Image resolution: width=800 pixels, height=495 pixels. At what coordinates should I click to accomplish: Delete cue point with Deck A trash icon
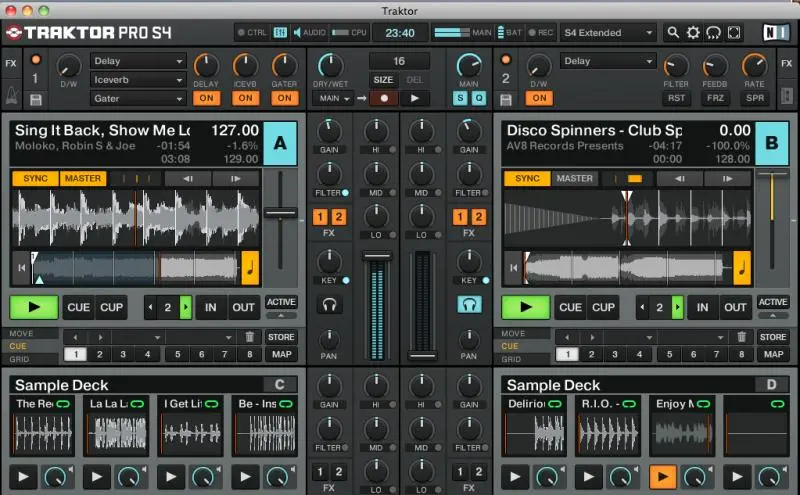(x=250, y=337)
